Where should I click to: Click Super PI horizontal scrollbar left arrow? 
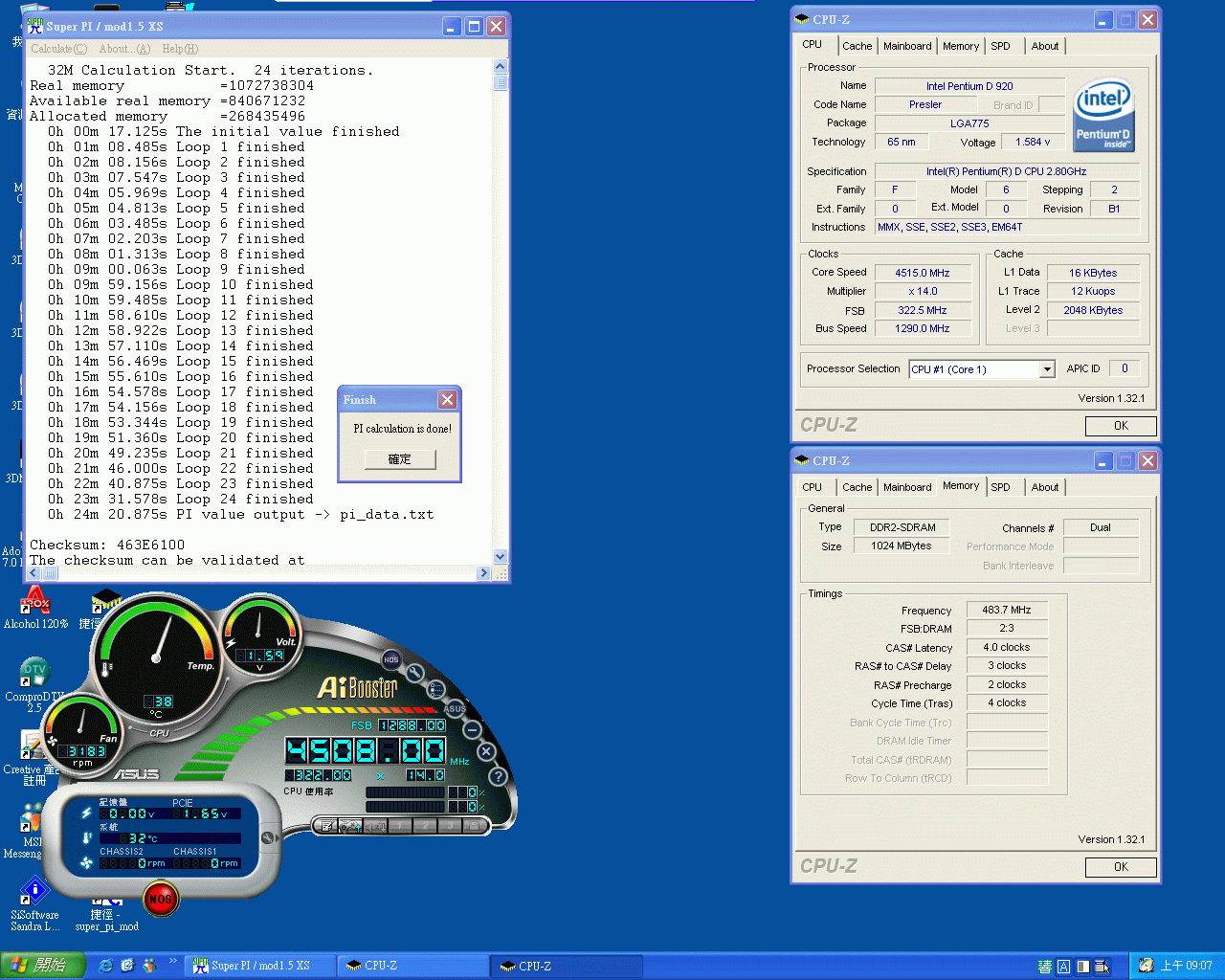(x=33, y=573)
